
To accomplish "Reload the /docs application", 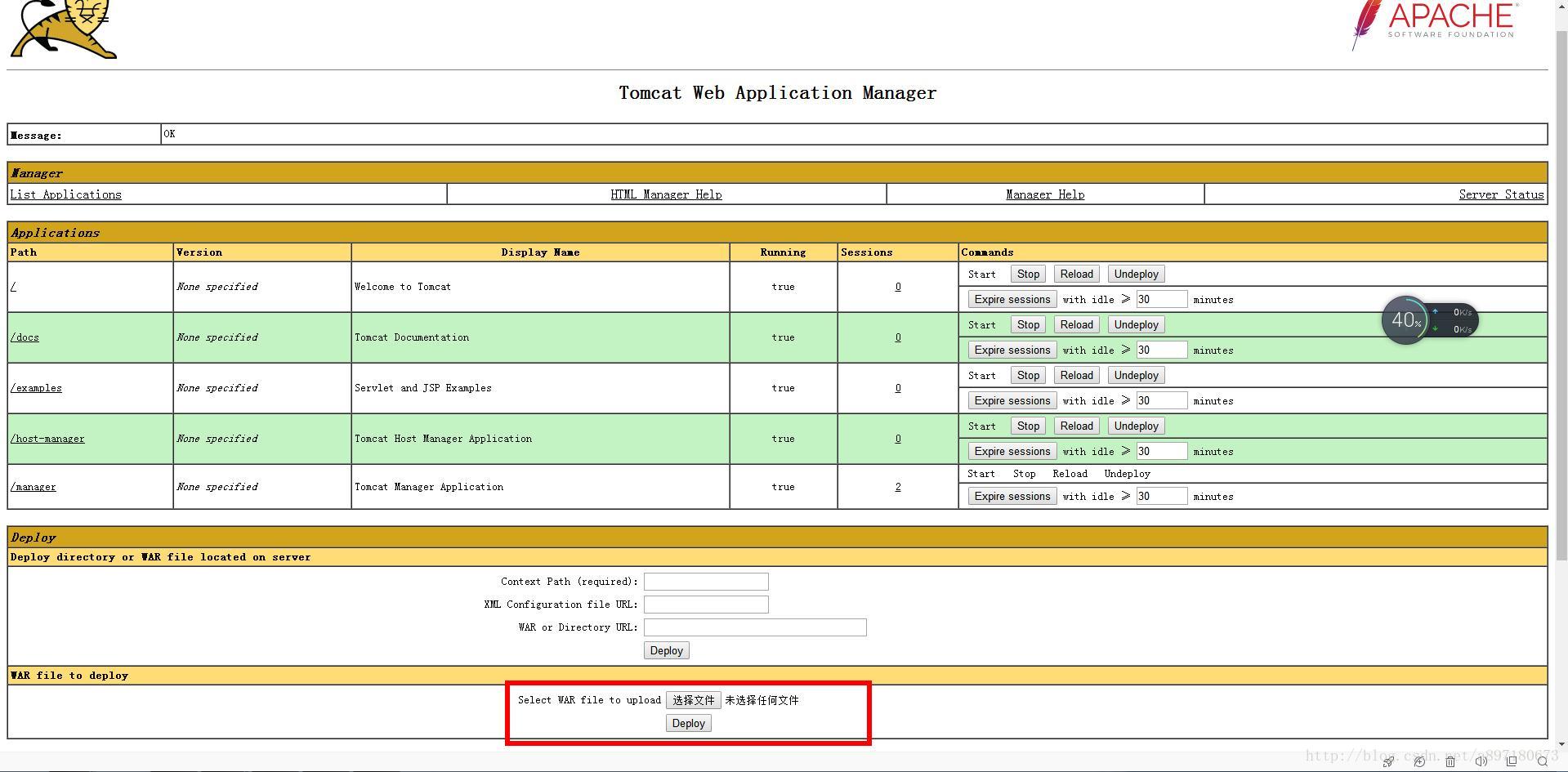I will [1076, 325].
